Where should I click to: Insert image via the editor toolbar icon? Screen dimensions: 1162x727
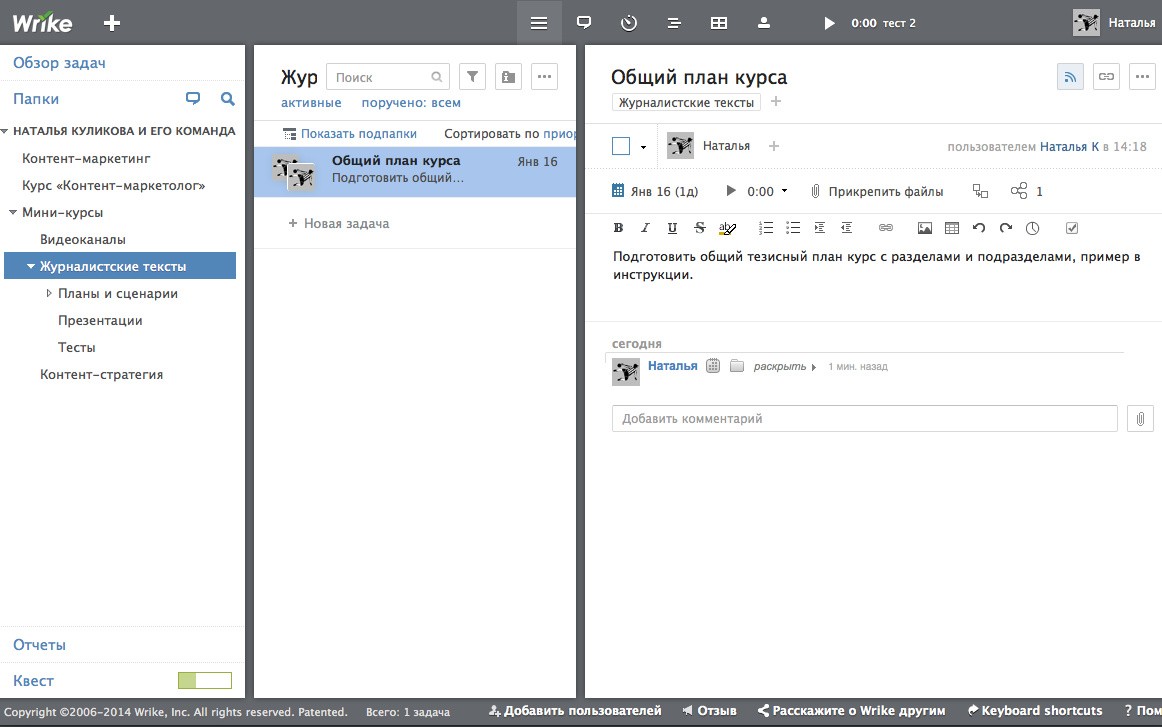(924, 228)
